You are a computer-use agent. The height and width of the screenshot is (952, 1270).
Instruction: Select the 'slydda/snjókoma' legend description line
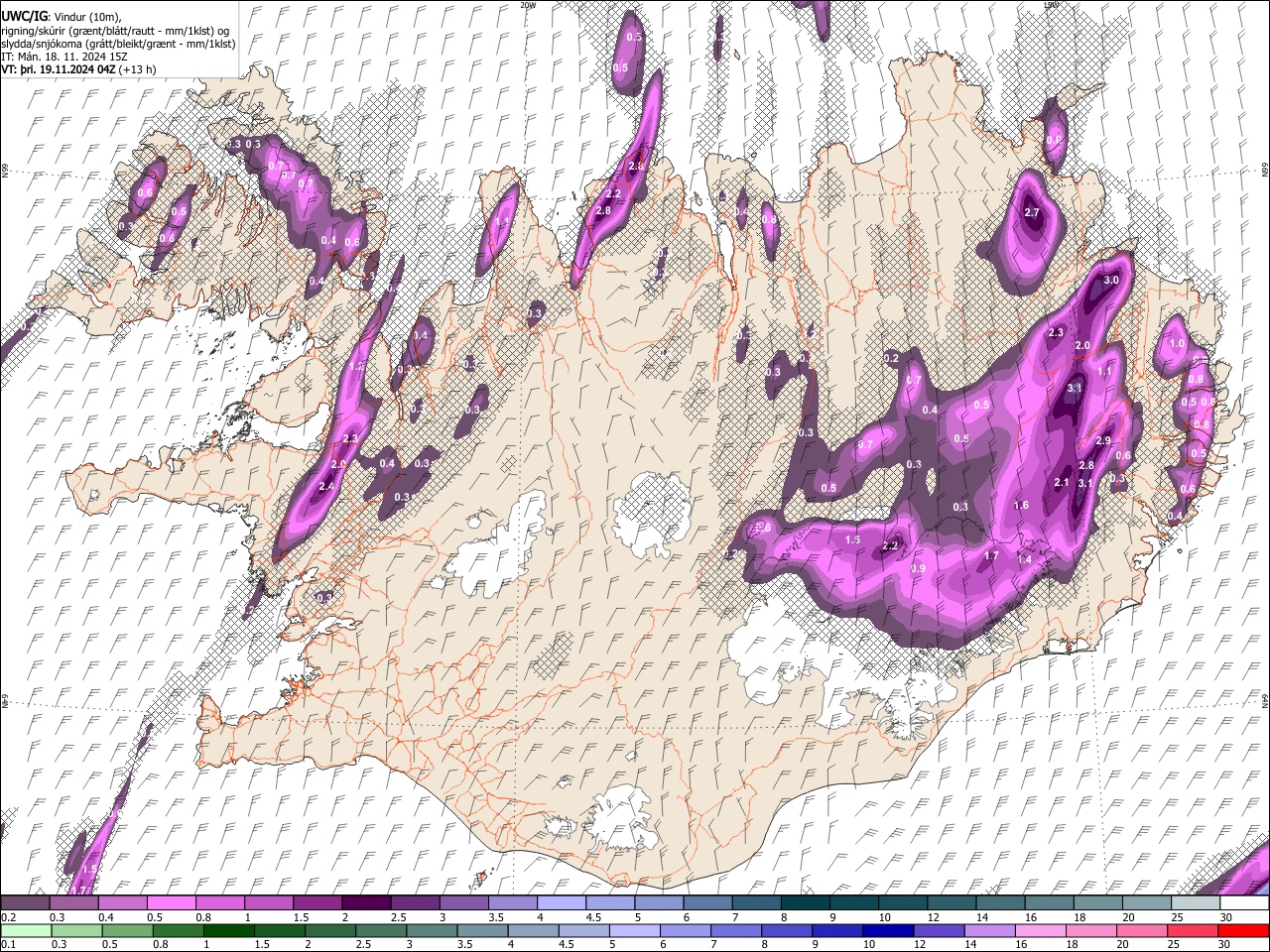[118, 44]
